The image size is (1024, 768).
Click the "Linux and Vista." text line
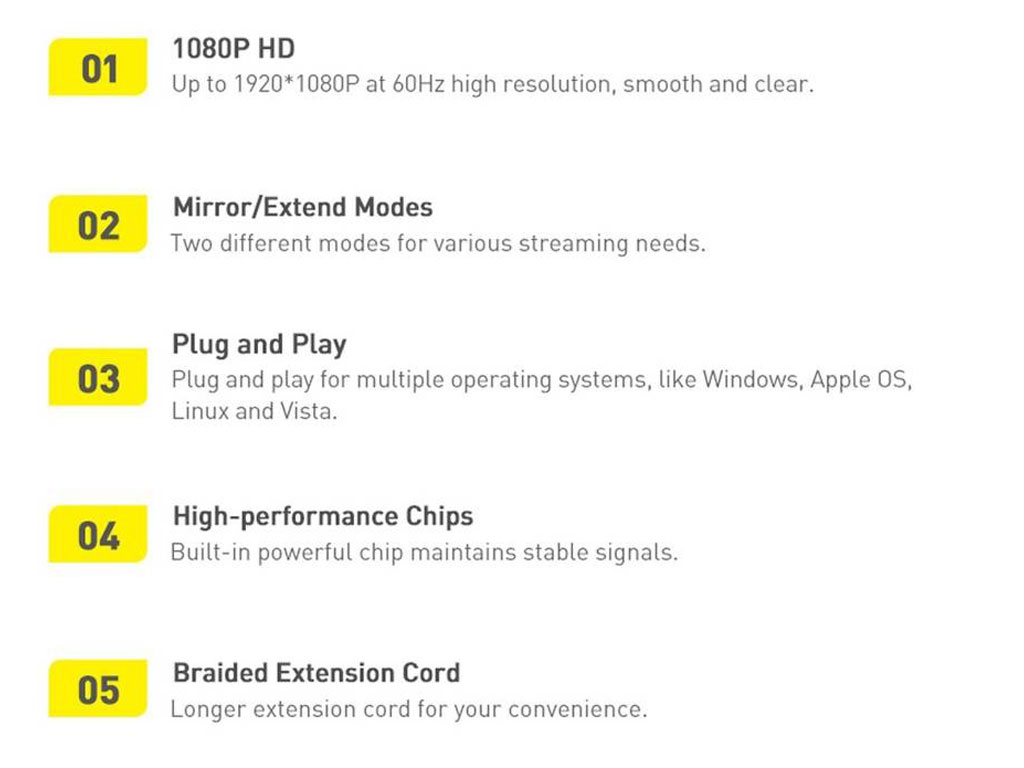point(254,411)
